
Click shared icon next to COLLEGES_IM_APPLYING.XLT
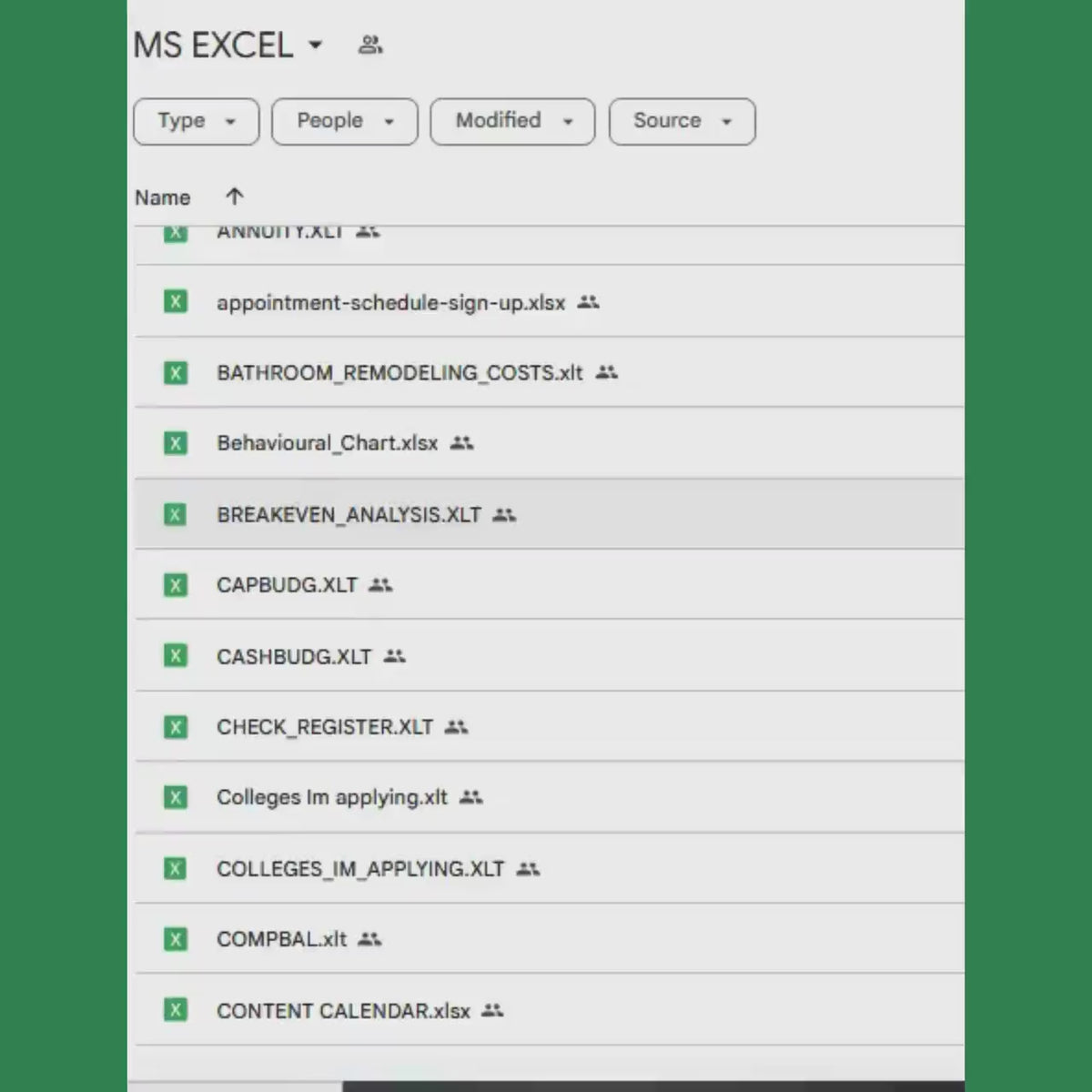(528, 869)
